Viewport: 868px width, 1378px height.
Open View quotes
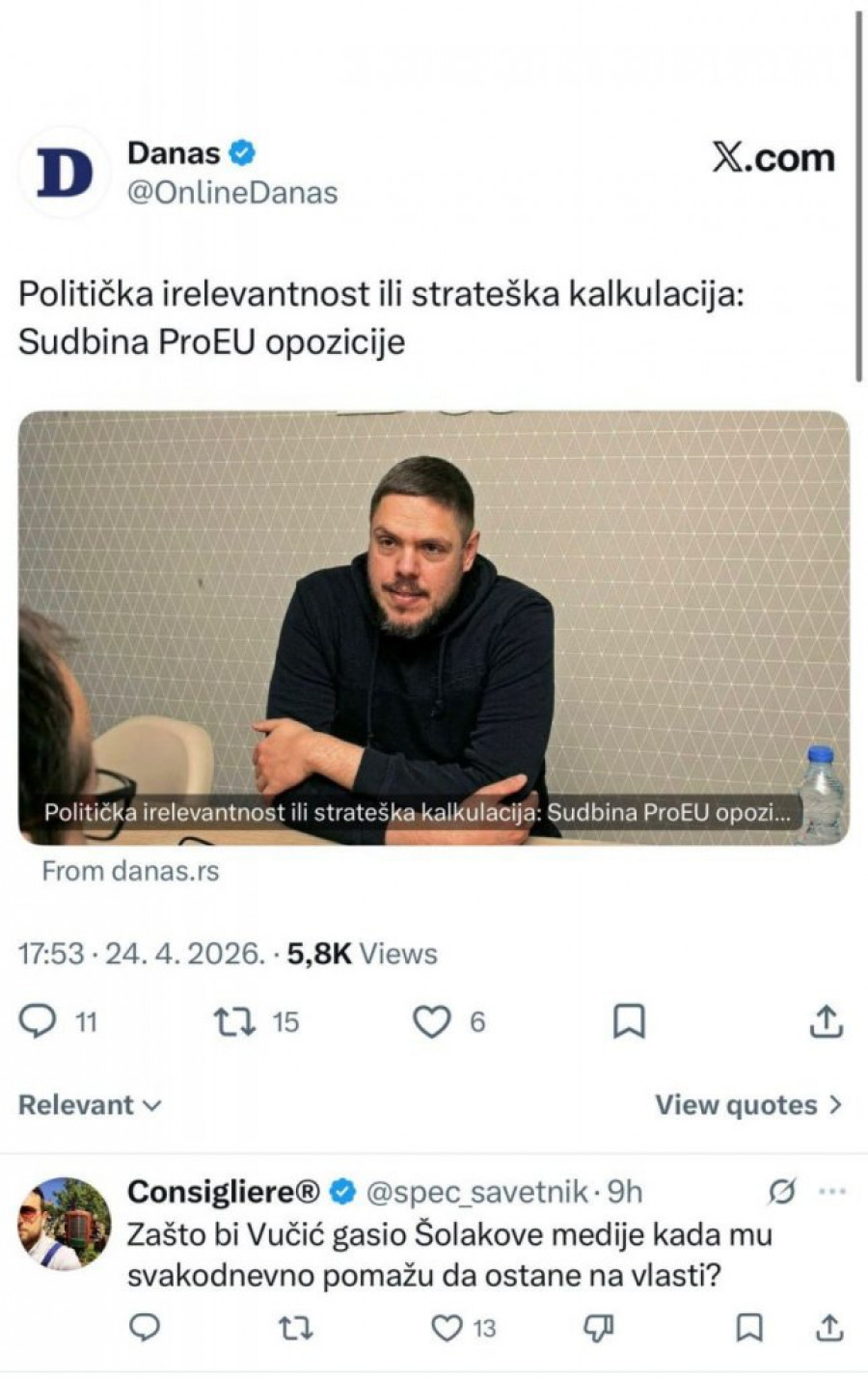(x=749, y=1105)
